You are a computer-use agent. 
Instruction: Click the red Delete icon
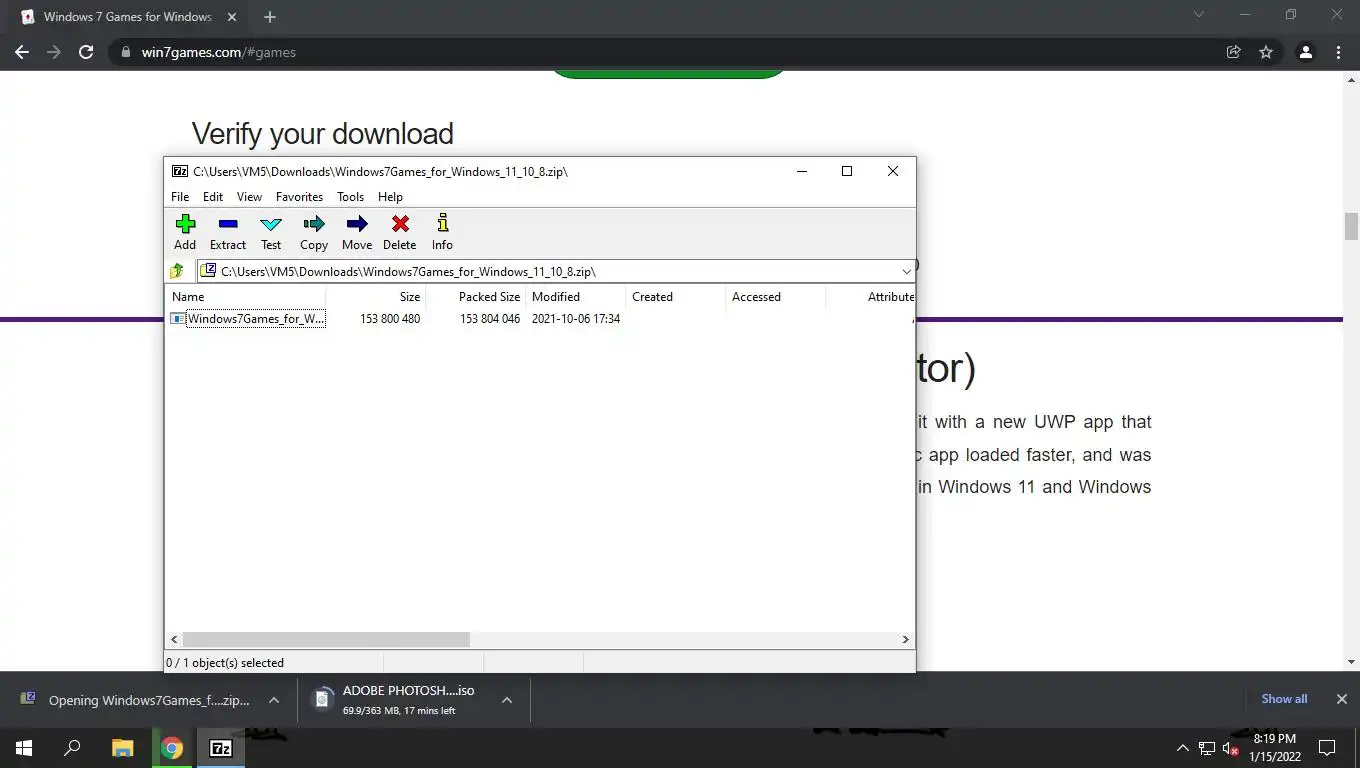(400, 232)
